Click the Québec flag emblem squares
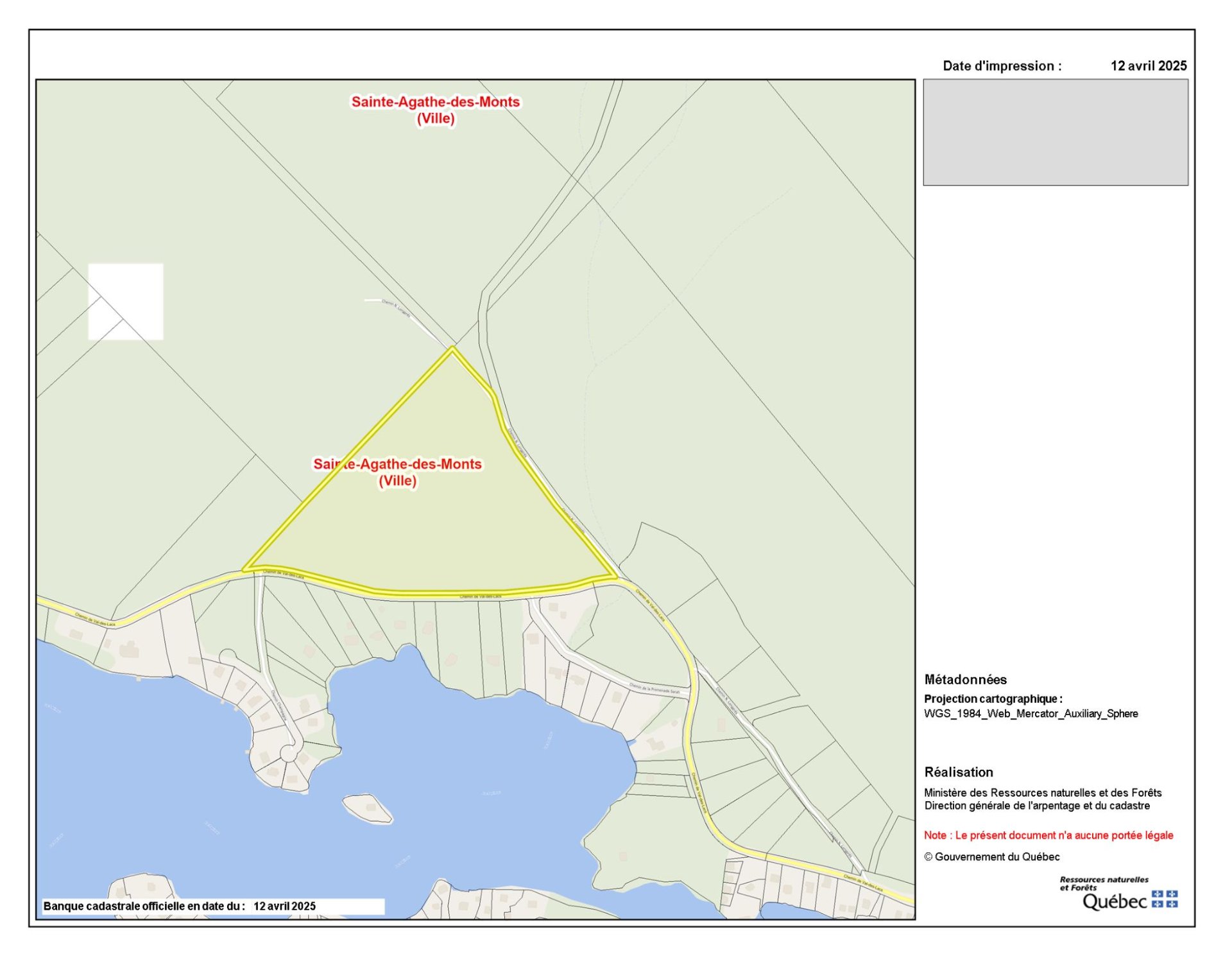The image size is (1232, 970). pos(1165,899)
